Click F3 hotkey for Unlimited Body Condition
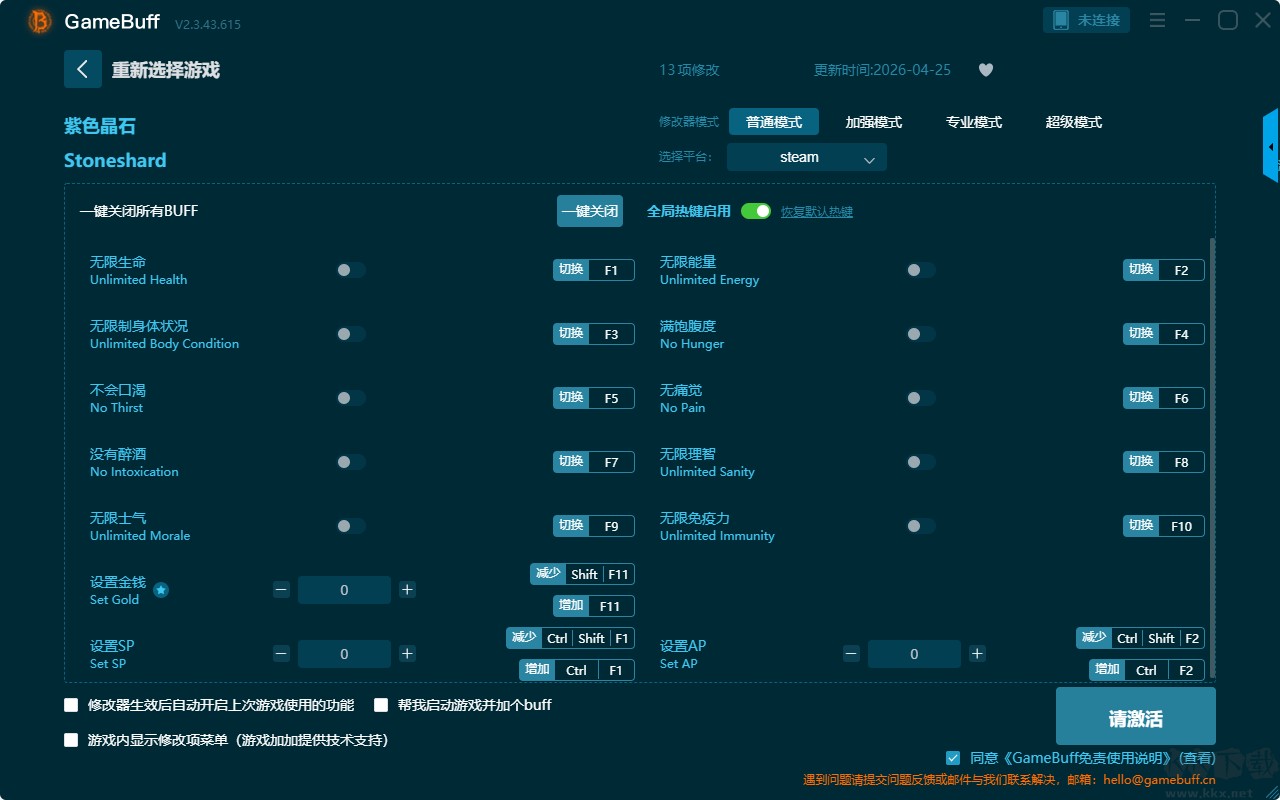This screenshot has width=1280, height=800. [594, 334]
